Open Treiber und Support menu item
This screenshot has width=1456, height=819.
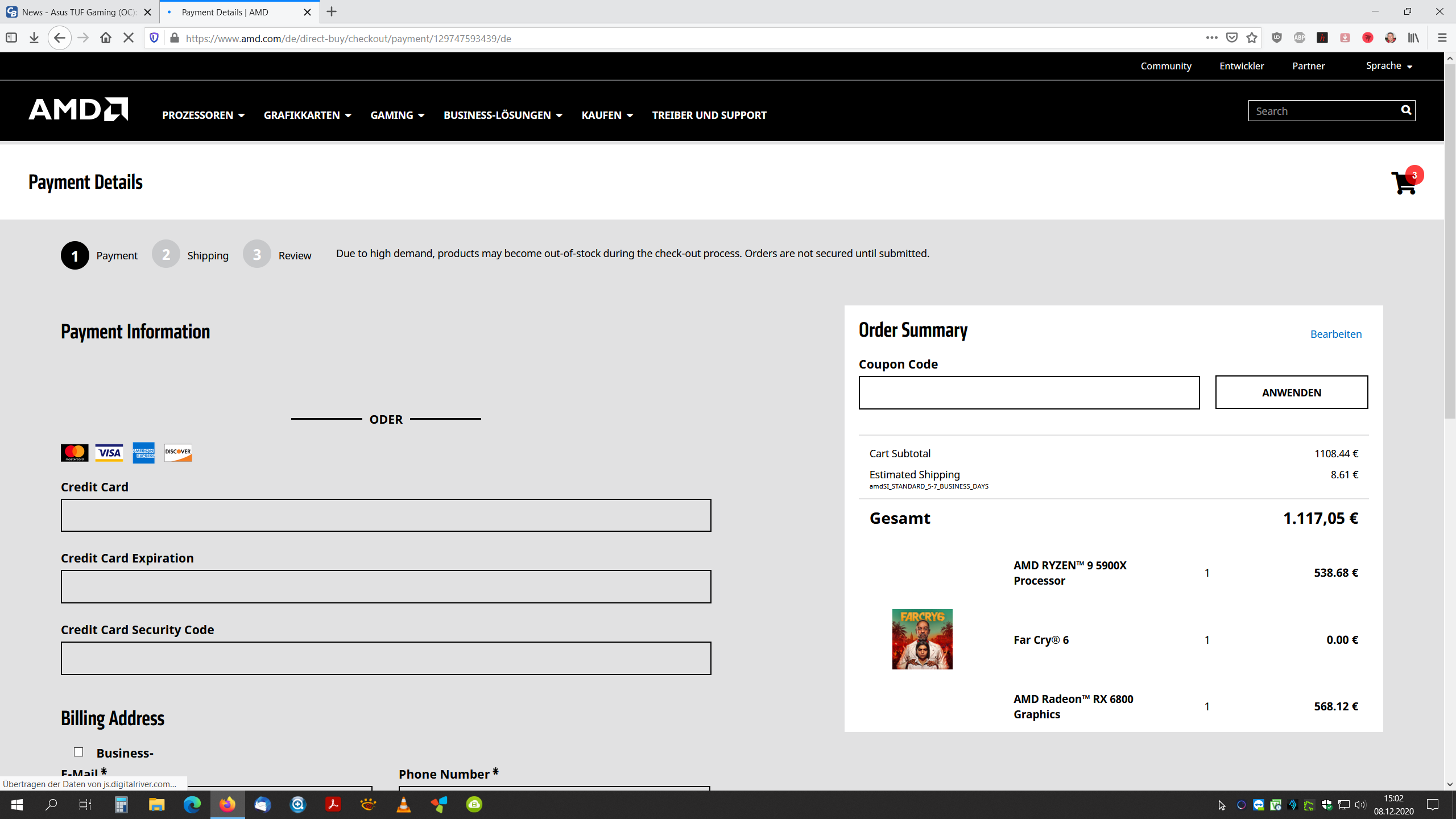tap(709, 115)
